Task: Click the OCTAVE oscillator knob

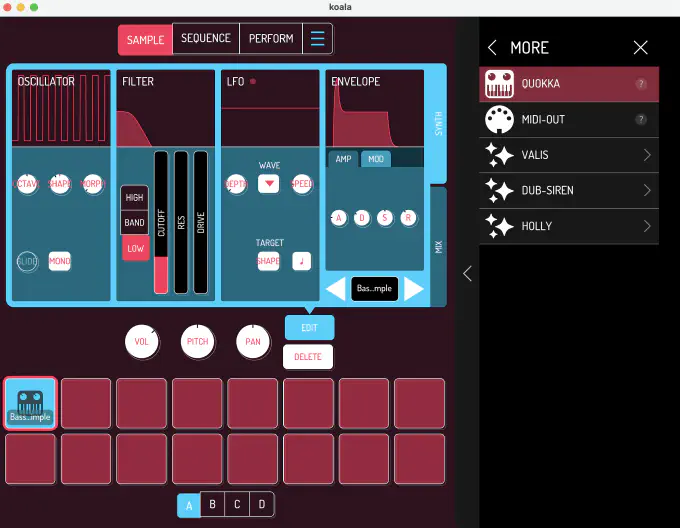Action: (27, 184)
